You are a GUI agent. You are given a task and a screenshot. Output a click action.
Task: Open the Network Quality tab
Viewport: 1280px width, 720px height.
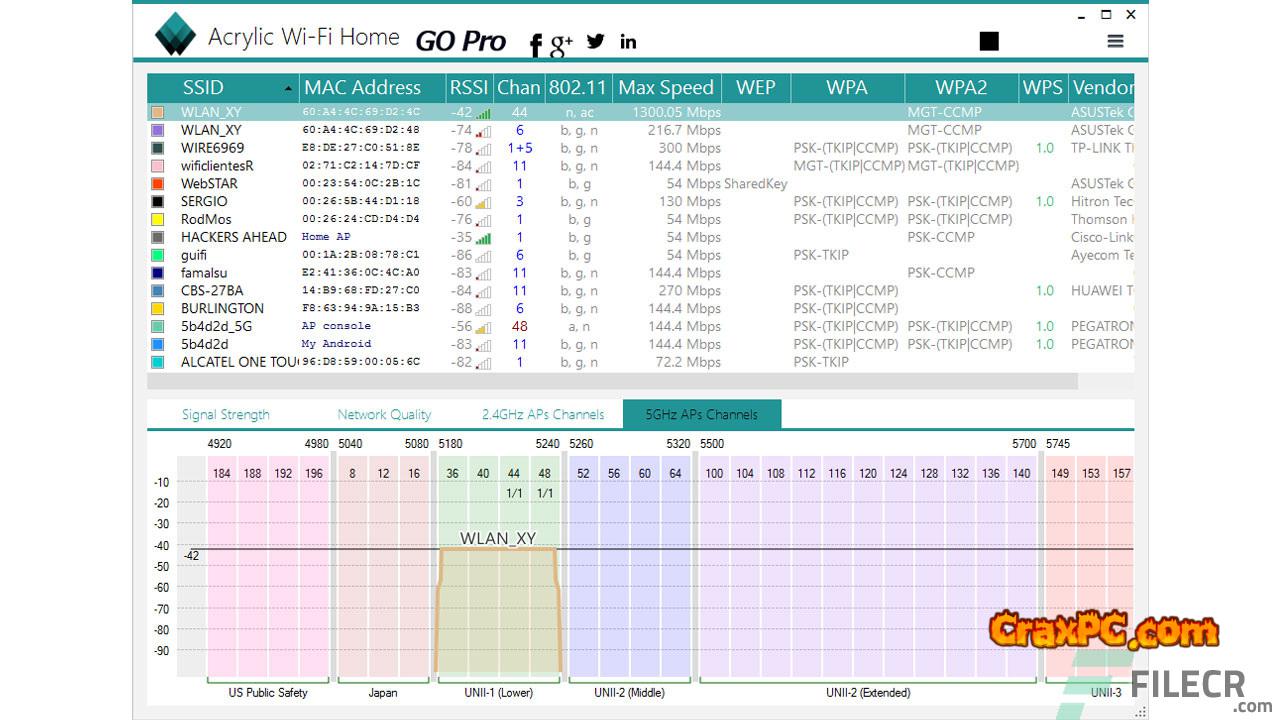click(x=384, y=415)
